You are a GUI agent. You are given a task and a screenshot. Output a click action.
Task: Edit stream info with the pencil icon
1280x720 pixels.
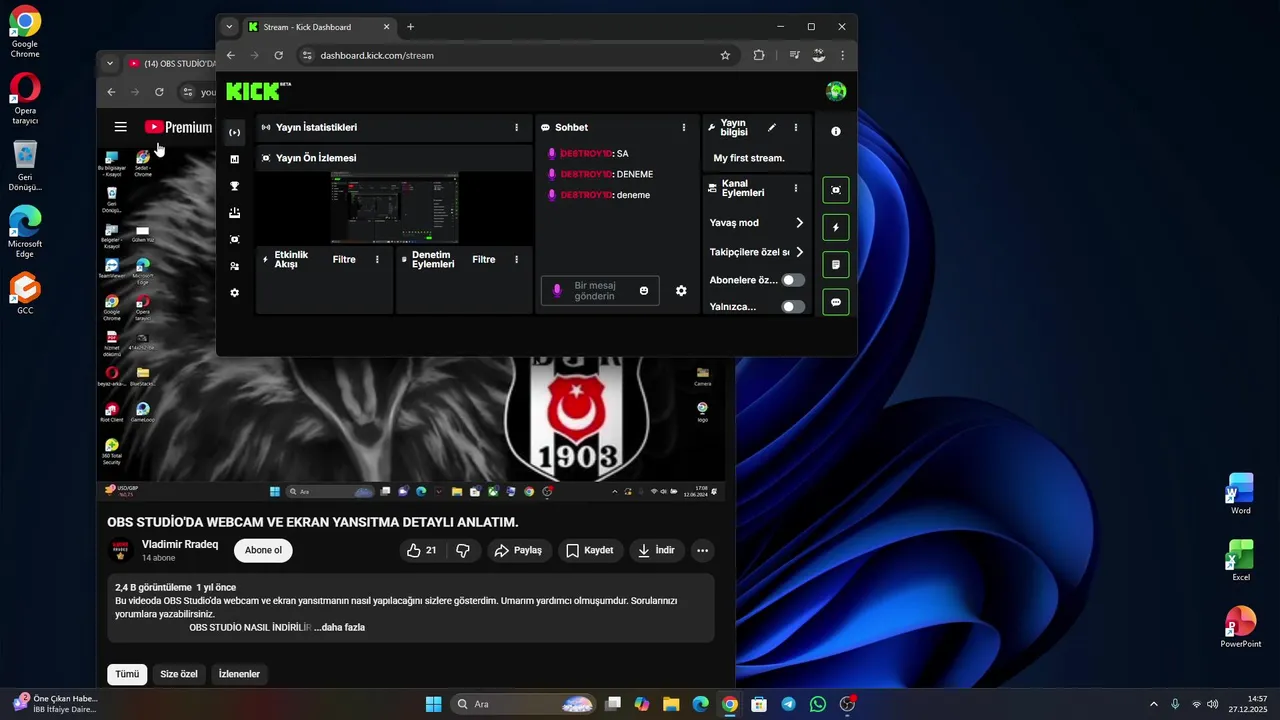[x=771, y=127]
